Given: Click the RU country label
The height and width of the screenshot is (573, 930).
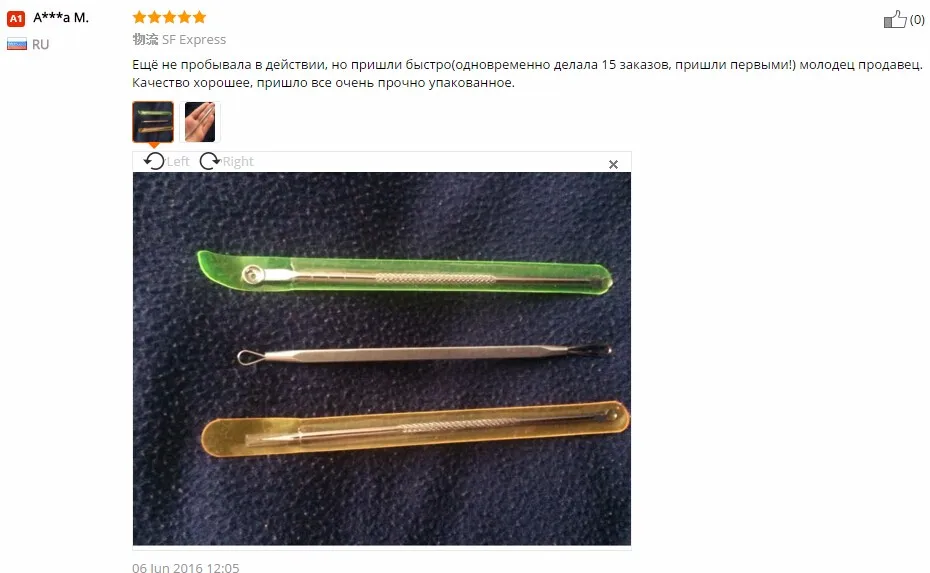Looking at the screenshot, I should (40, 44).
